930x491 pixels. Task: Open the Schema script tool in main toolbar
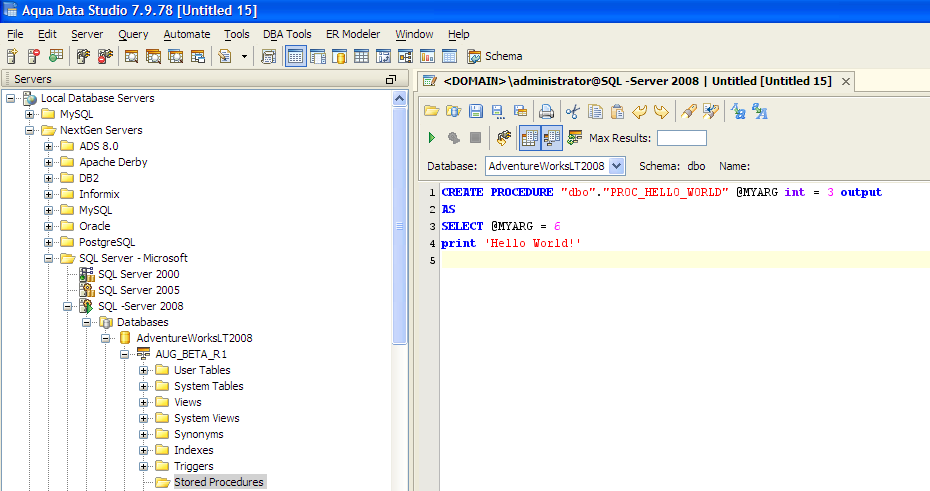(x=495, y=56)
